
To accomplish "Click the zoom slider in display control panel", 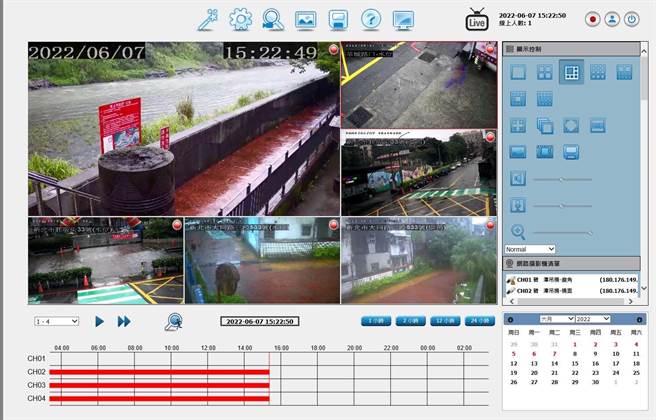I will coord(563,232).
